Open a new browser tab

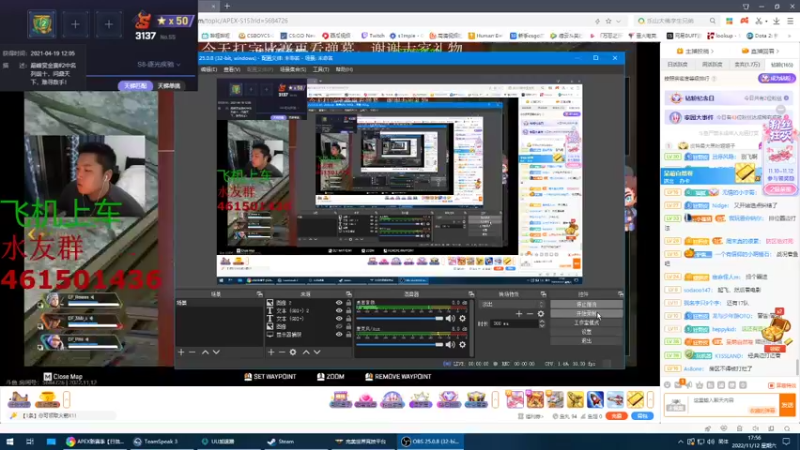click(x=227, y=6)
